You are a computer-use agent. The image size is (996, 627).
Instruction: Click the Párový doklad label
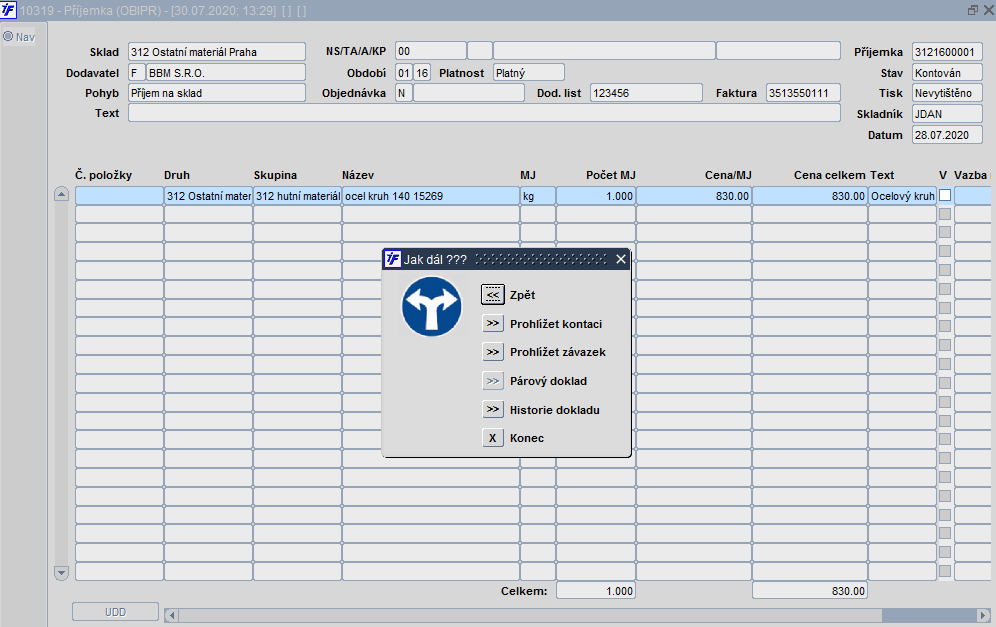click(x=548, y=381)
